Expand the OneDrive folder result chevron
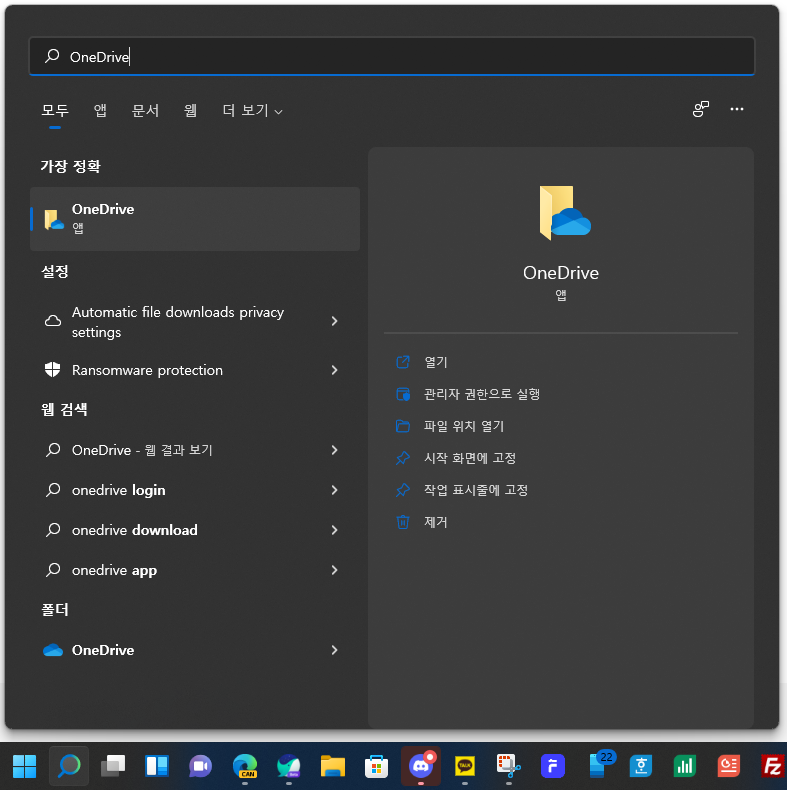The image size is (787, 790). (335, 650)
